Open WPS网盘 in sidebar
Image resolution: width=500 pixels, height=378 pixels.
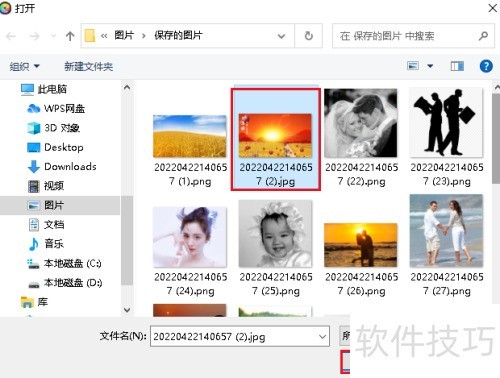[x=56, y=109]
